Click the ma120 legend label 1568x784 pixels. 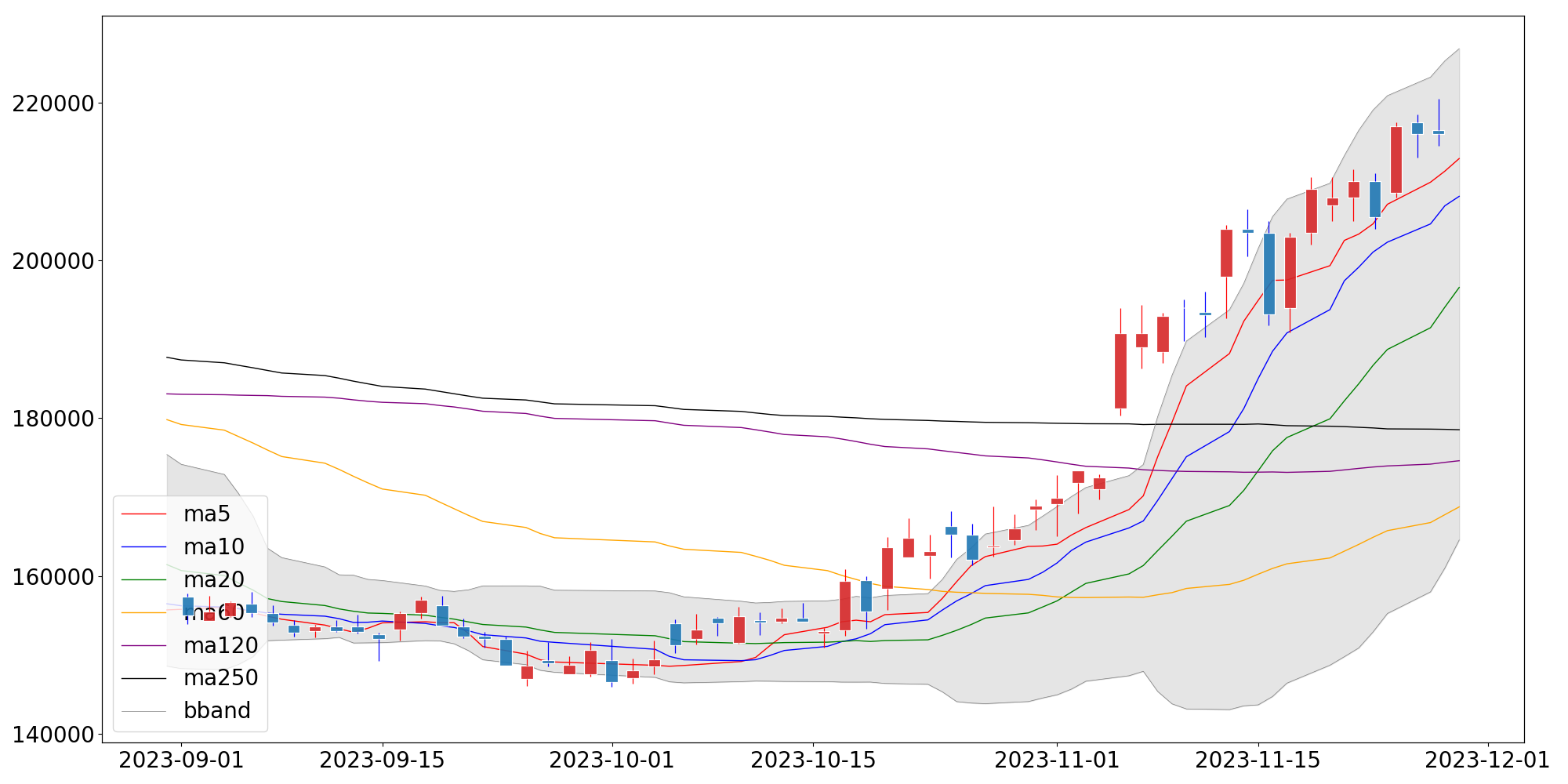[x=221, y=645]
